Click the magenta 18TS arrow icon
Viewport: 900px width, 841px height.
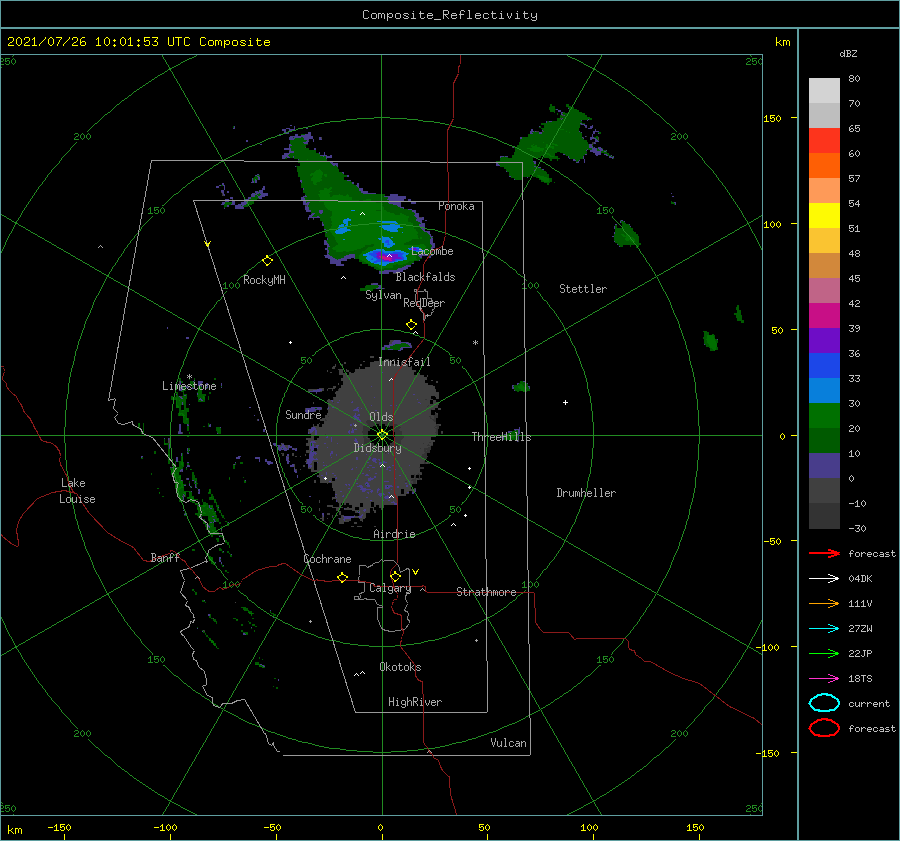(x=824, y=679)
